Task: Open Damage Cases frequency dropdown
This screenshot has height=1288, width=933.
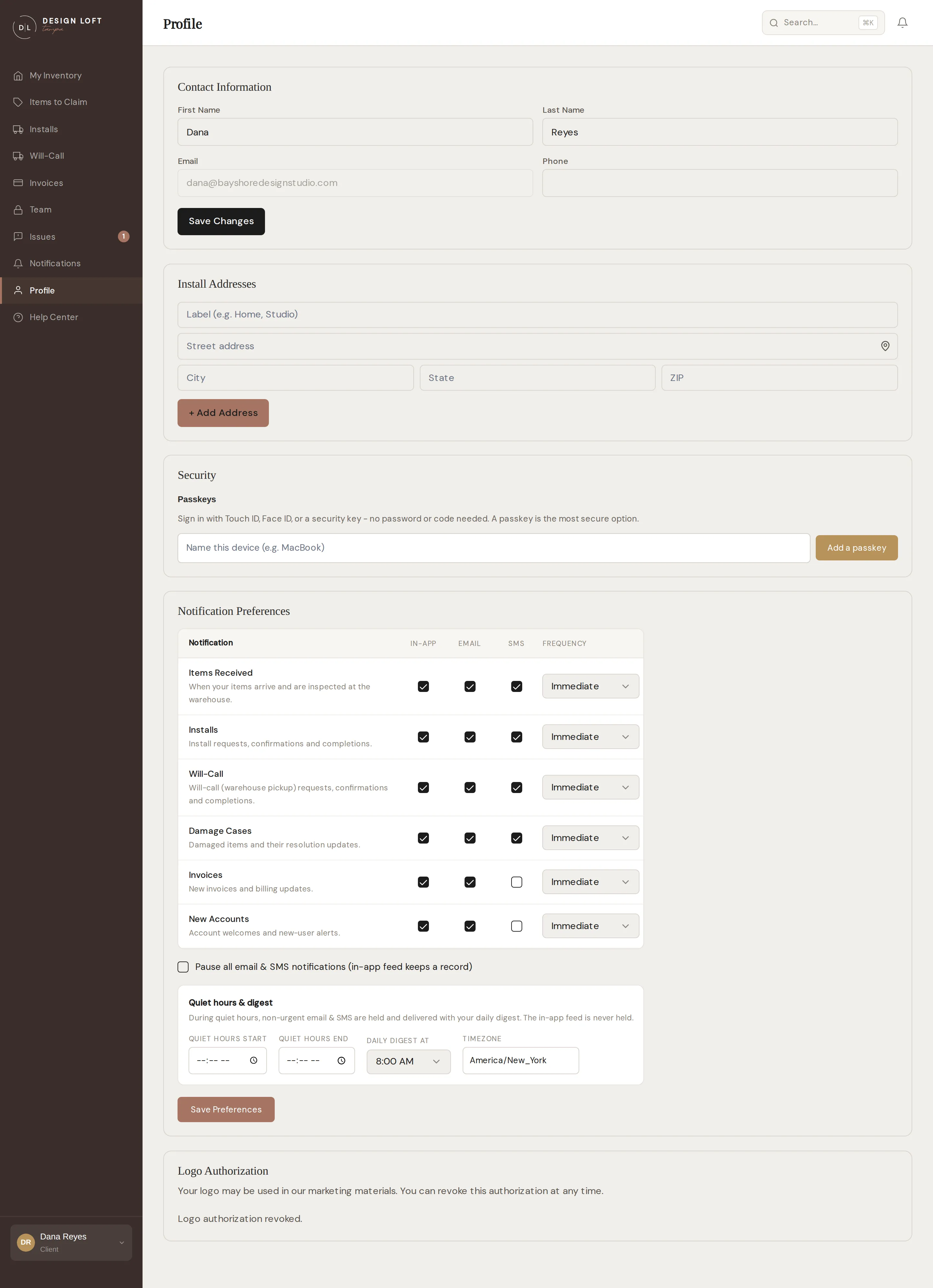Action: [x=591, y=838]
